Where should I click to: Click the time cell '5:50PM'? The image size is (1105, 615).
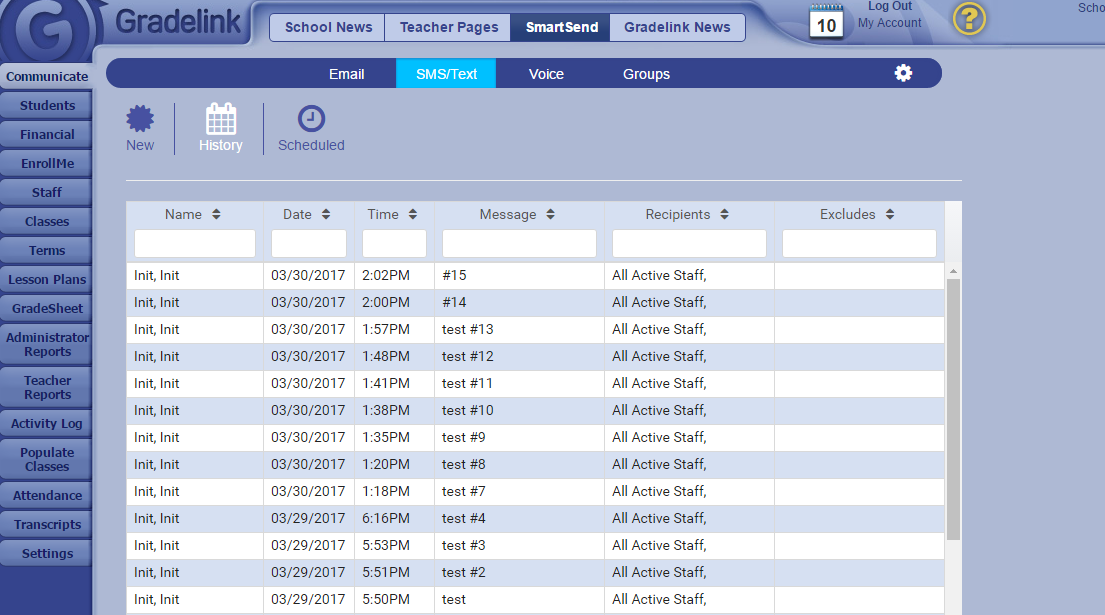(x=394, y=600)
